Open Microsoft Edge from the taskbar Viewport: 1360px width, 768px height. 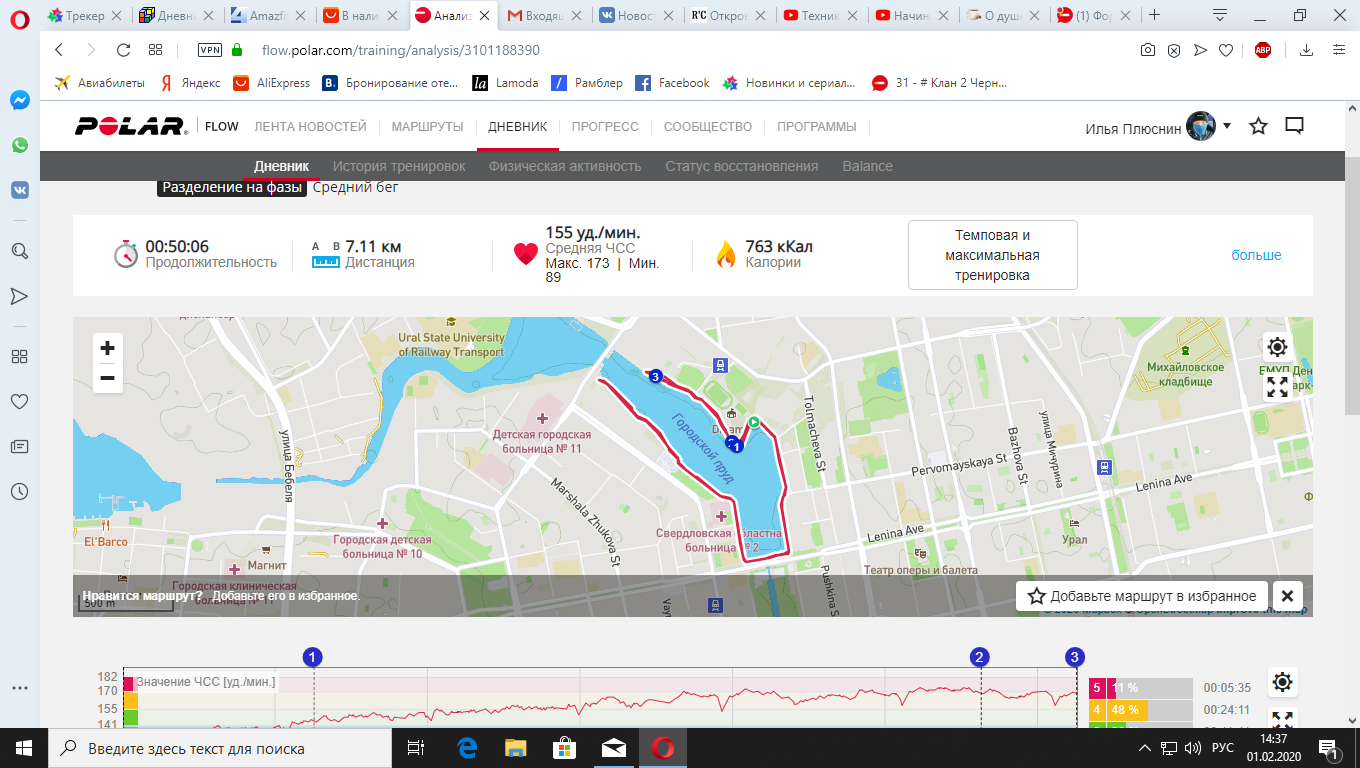466,748
